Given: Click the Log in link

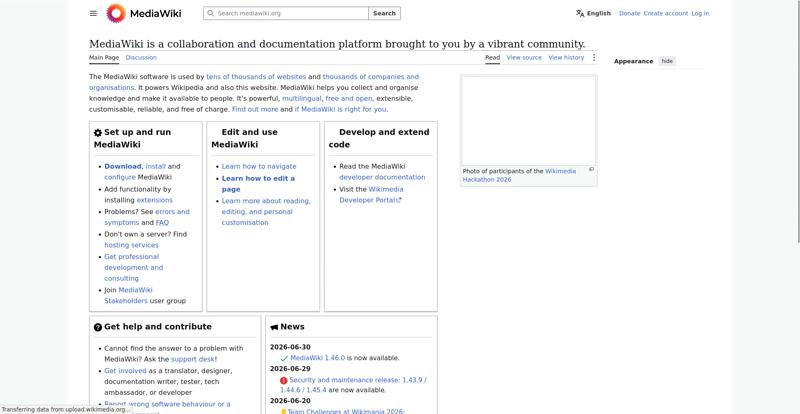Looking at the screenshot, I should (x=700, y=13).
